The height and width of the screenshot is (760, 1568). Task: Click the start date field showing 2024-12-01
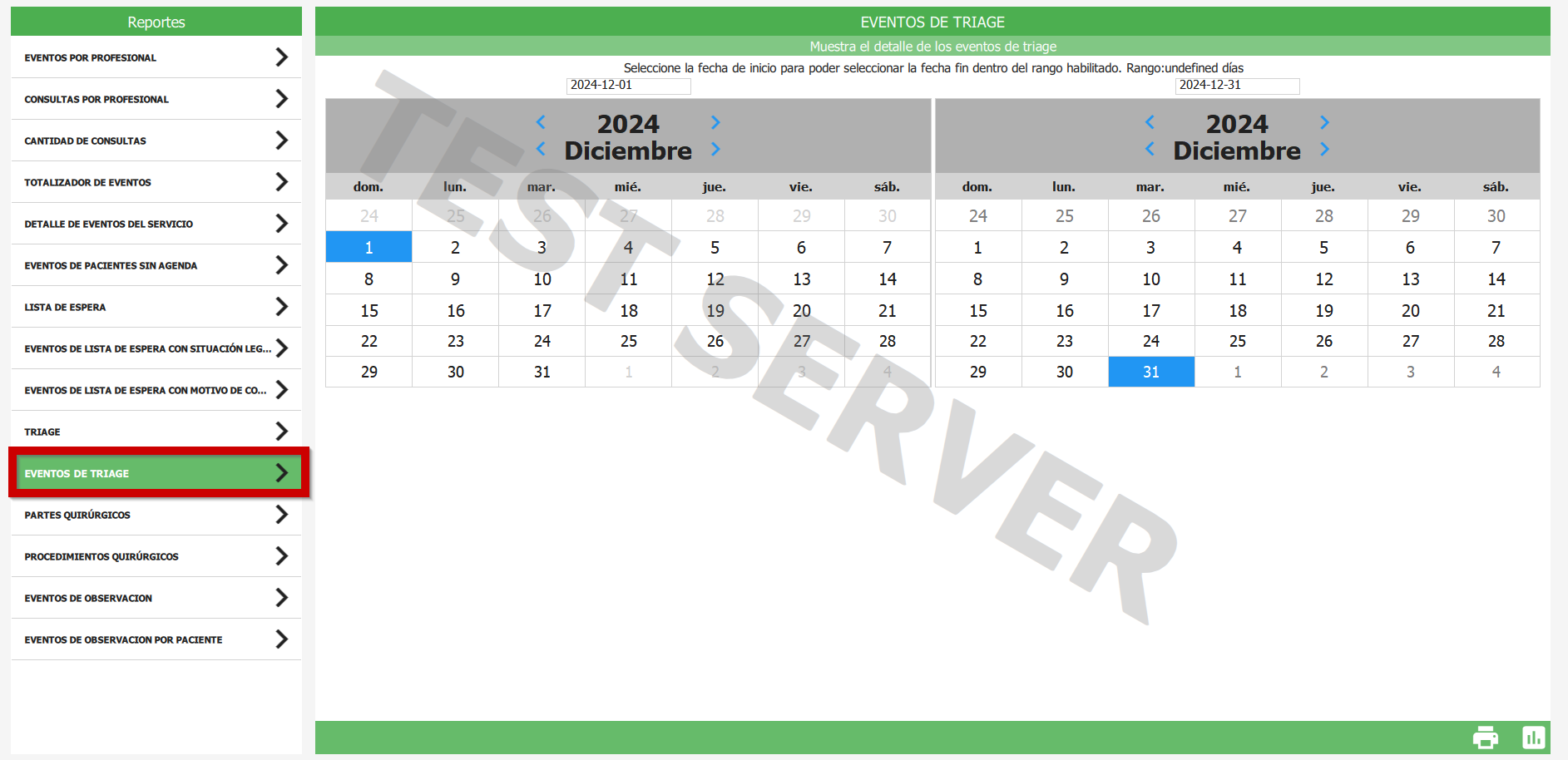click(628, 86)
